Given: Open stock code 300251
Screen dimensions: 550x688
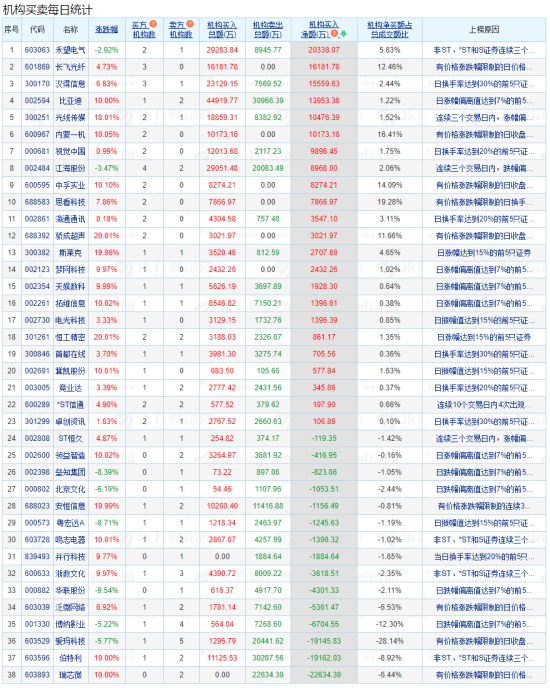Looking at the screenshot, I should [37, 118].
